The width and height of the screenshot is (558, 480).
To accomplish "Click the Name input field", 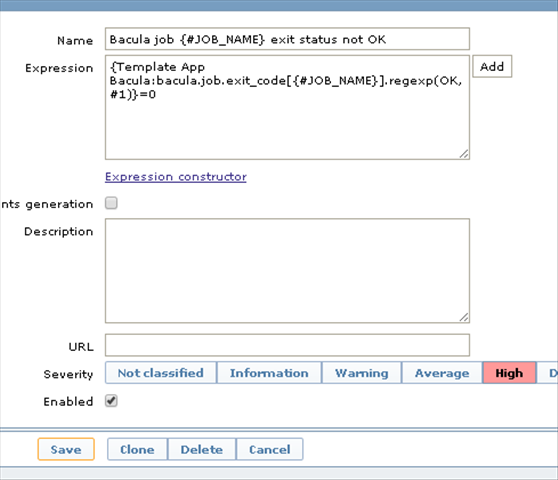I will pyautogui.click(x=287, y=39).
